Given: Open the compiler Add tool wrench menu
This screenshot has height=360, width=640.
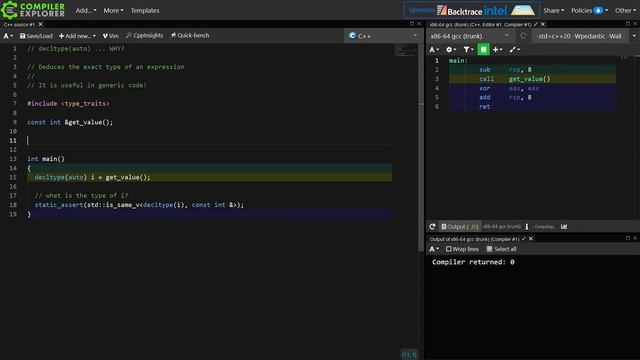Looking at the screenshot, I should pos(514,49).
